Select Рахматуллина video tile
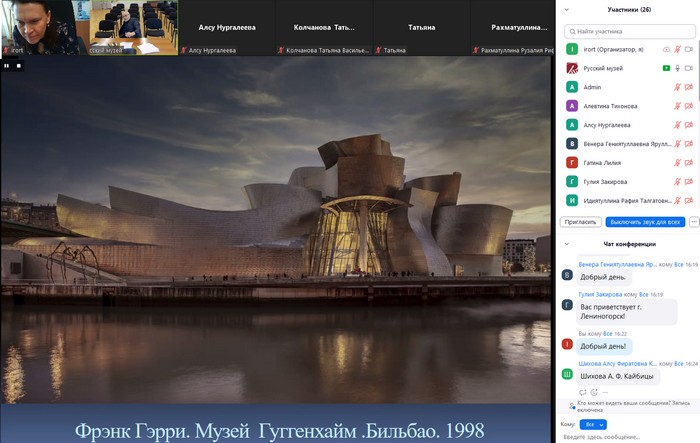The height and width of the screenshot is (443, 700). [512, 28]
